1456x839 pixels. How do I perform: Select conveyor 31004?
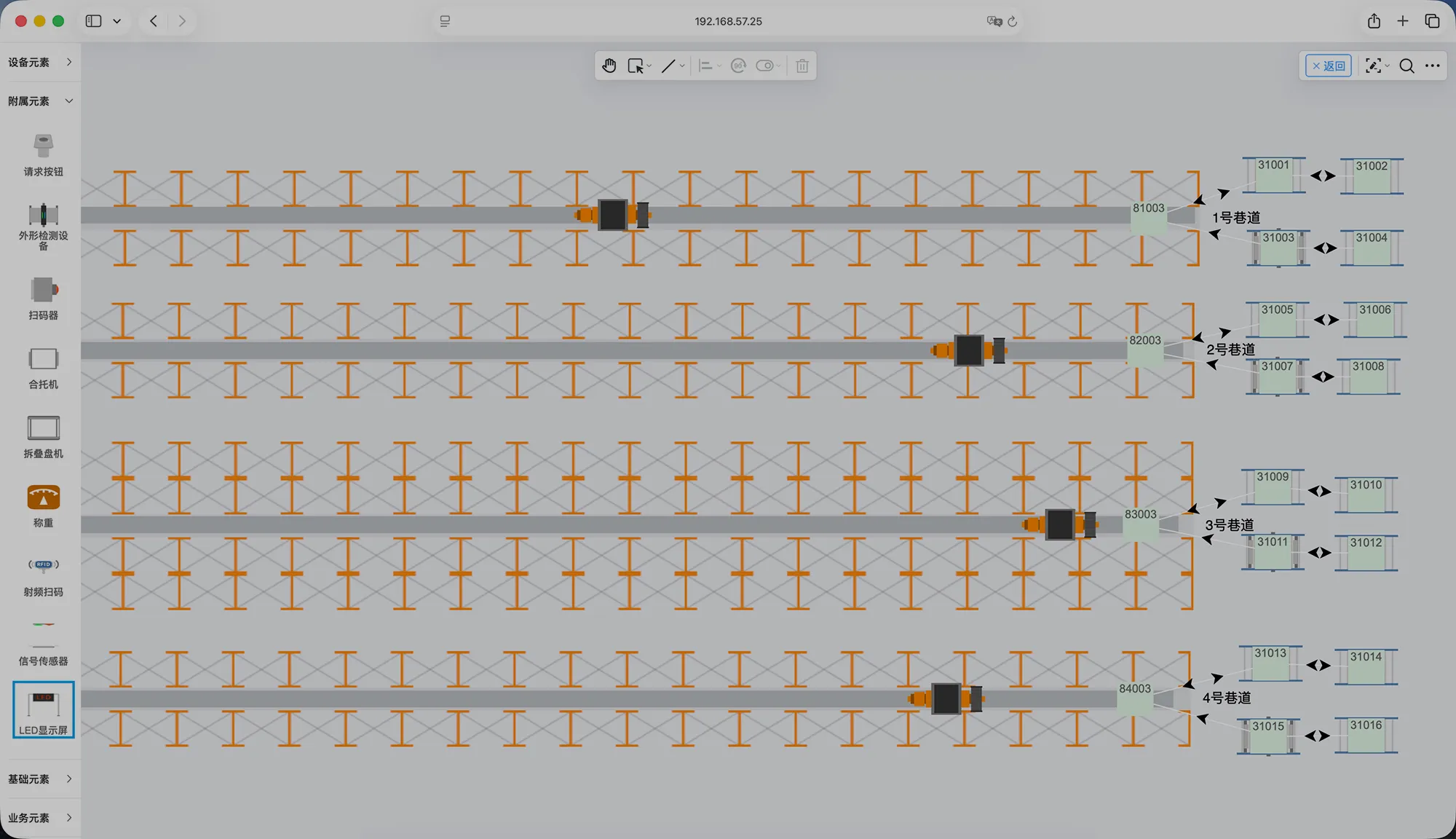tap(1372, 248)
